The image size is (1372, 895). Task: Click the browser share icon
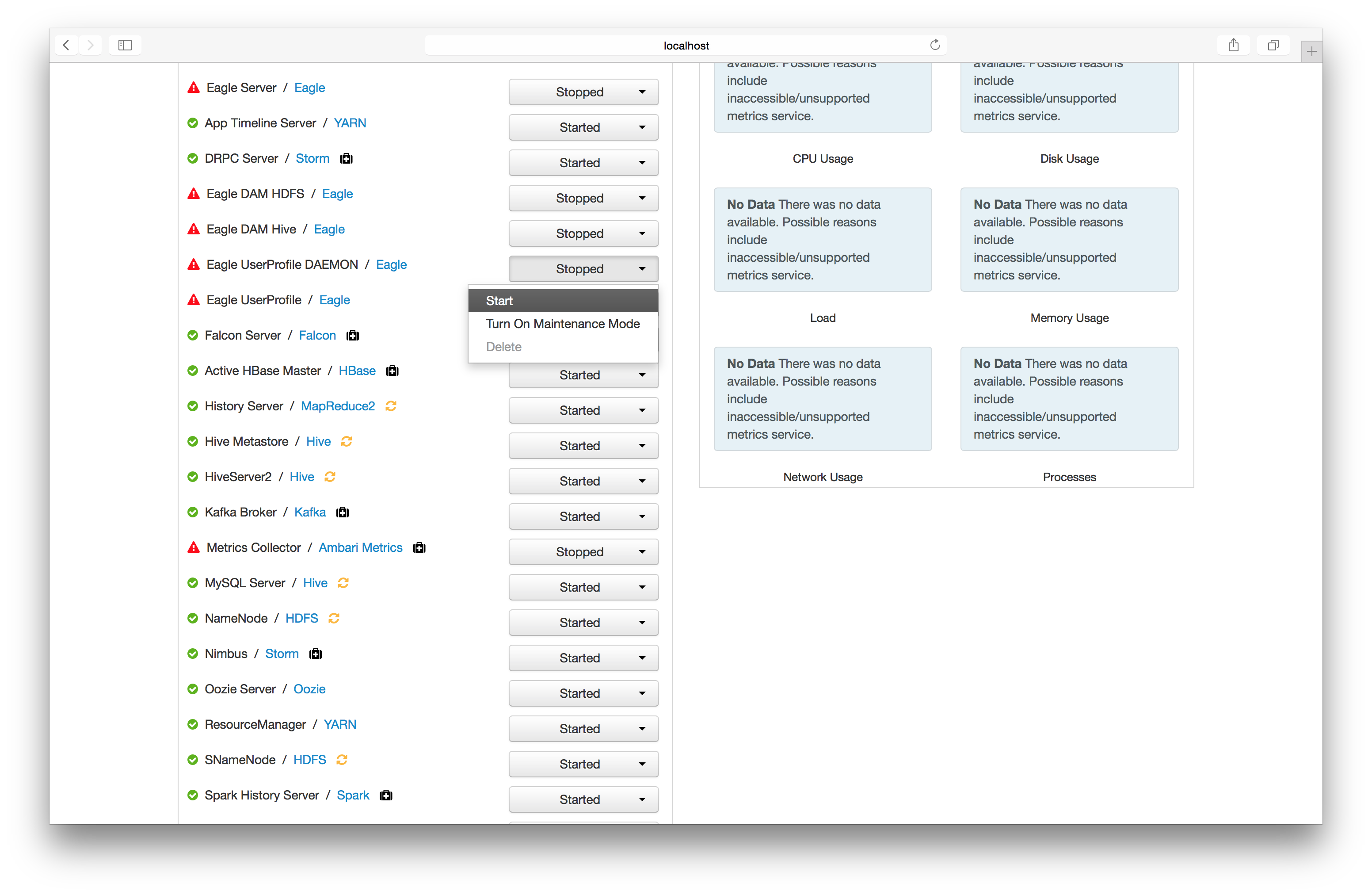coord(1233,45)
